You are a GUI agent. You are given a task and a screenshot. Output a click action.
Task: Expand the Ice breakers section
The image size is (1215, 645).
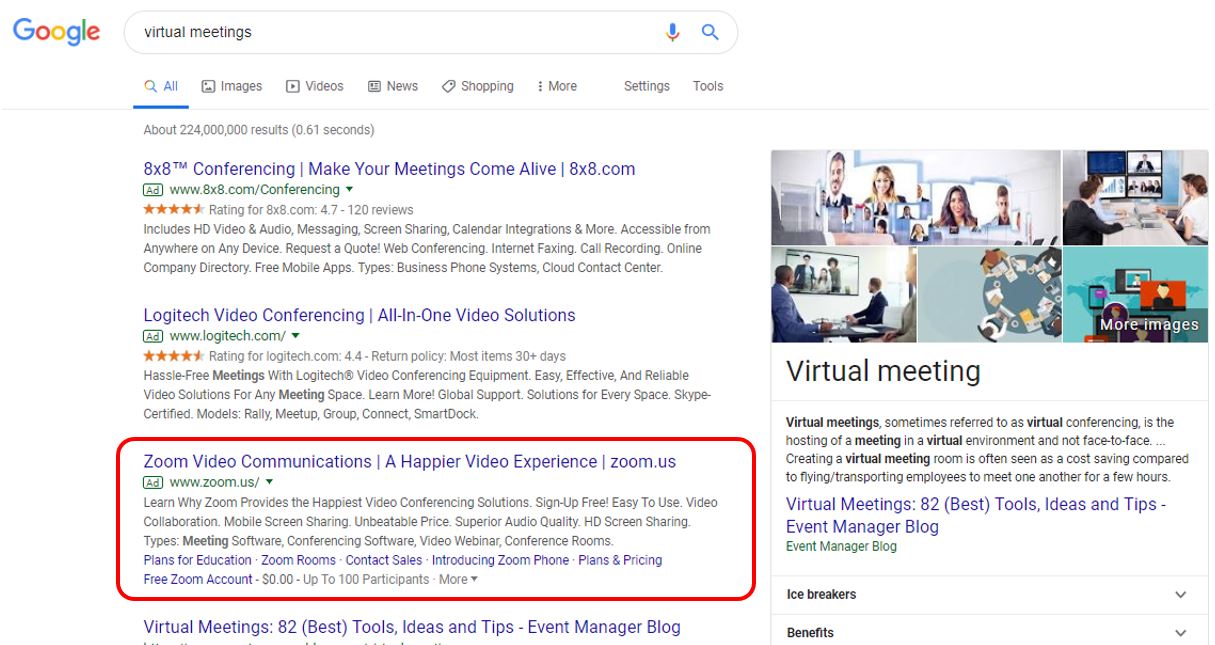click(989, 594)
